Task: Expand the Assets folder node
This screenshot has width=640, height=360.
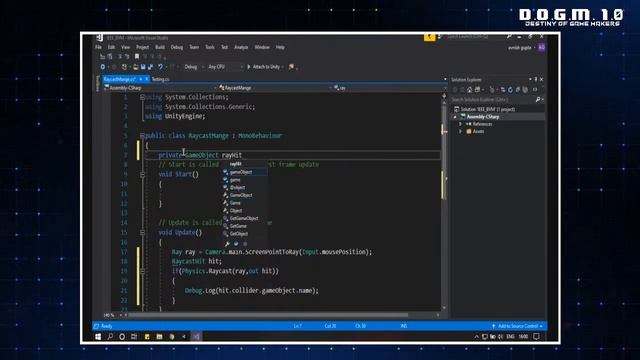Action: (x=460, y=131)
